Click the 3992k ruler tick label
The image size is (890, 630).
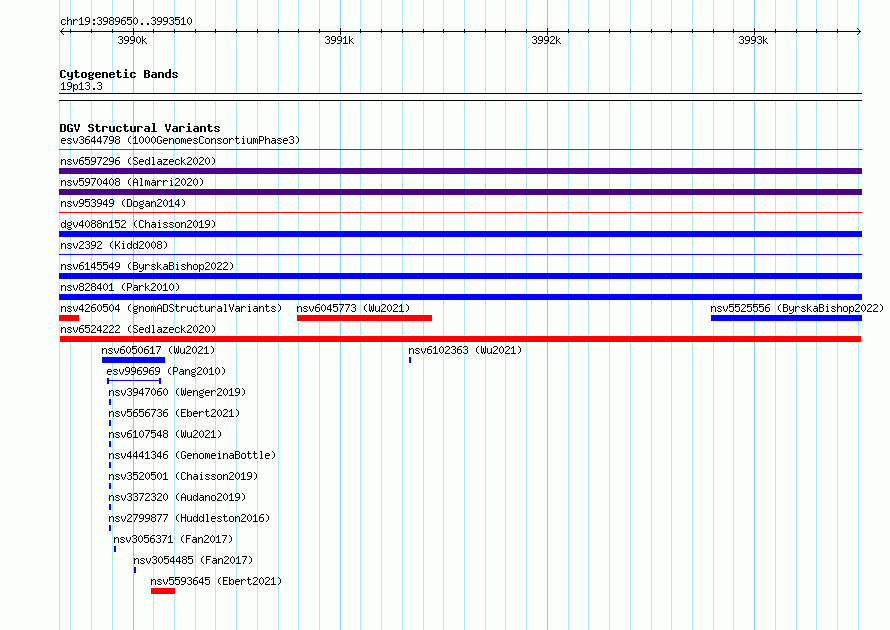[x=546, y=40]
